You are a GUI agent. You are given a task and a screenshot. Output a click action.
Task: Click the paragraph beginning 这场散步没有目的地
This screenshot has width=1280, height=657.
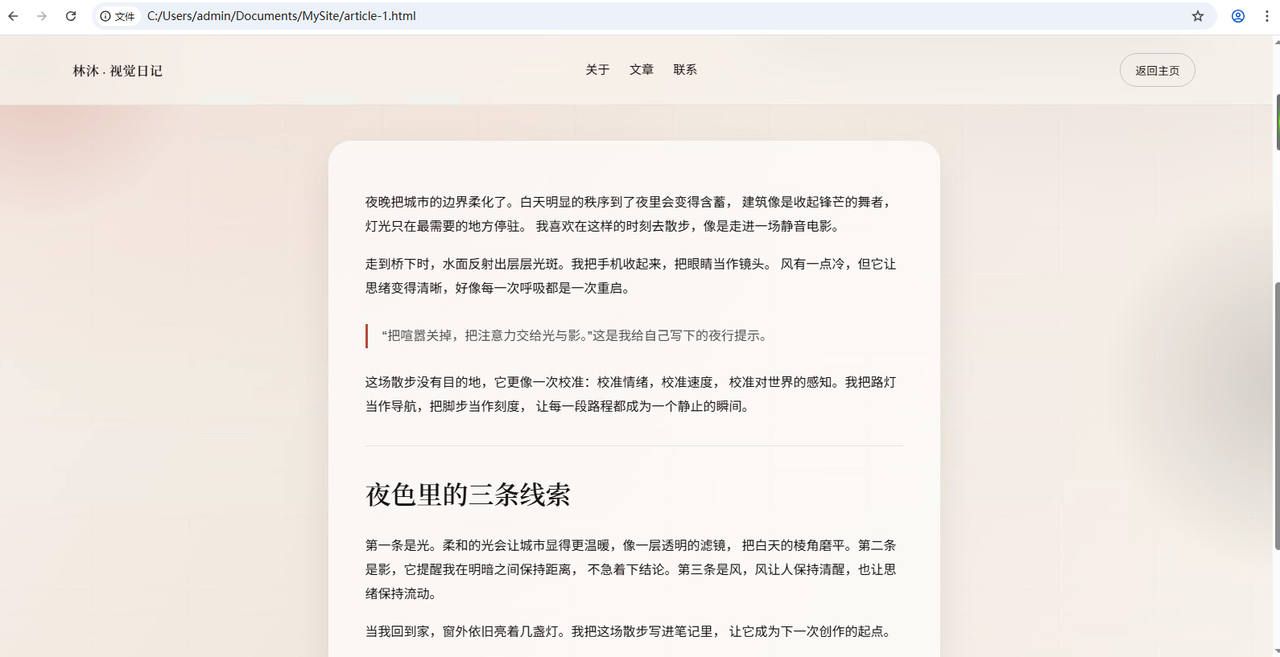(634, 394)
